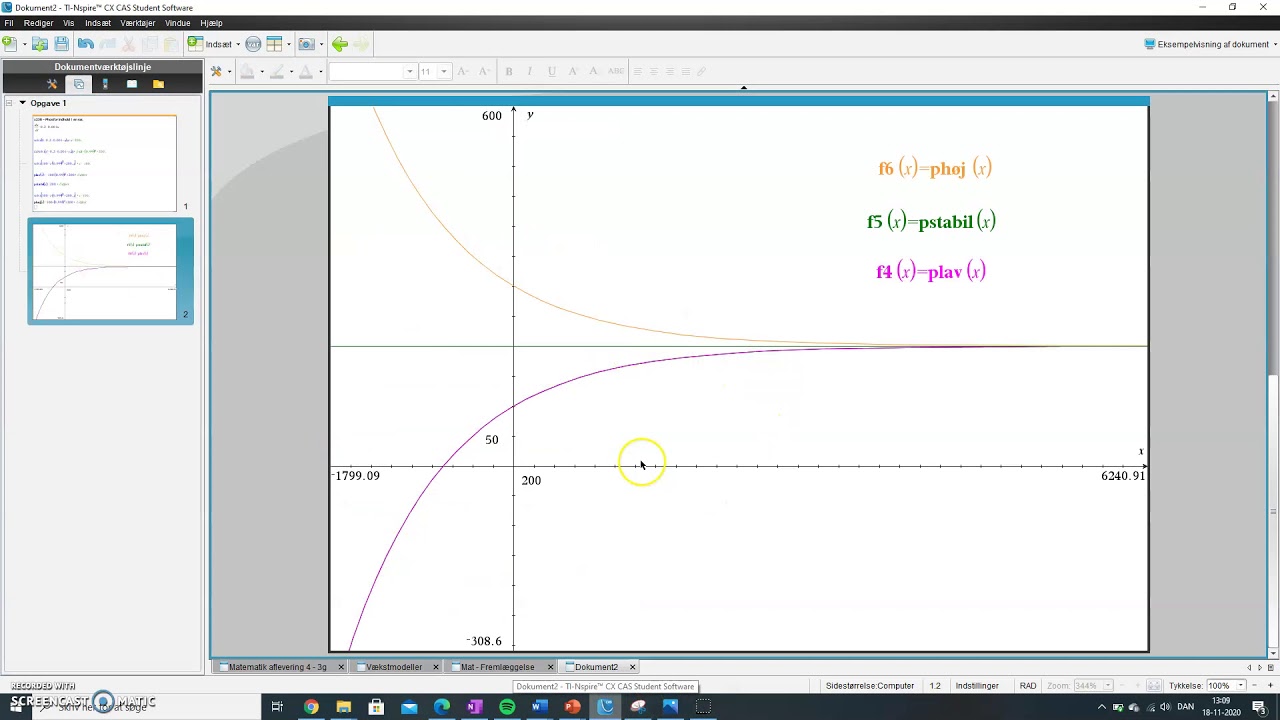The image size is (1280, 720).
Task: Open Microsoft Edge from the taskbar
Action: (x=442, y=707)
